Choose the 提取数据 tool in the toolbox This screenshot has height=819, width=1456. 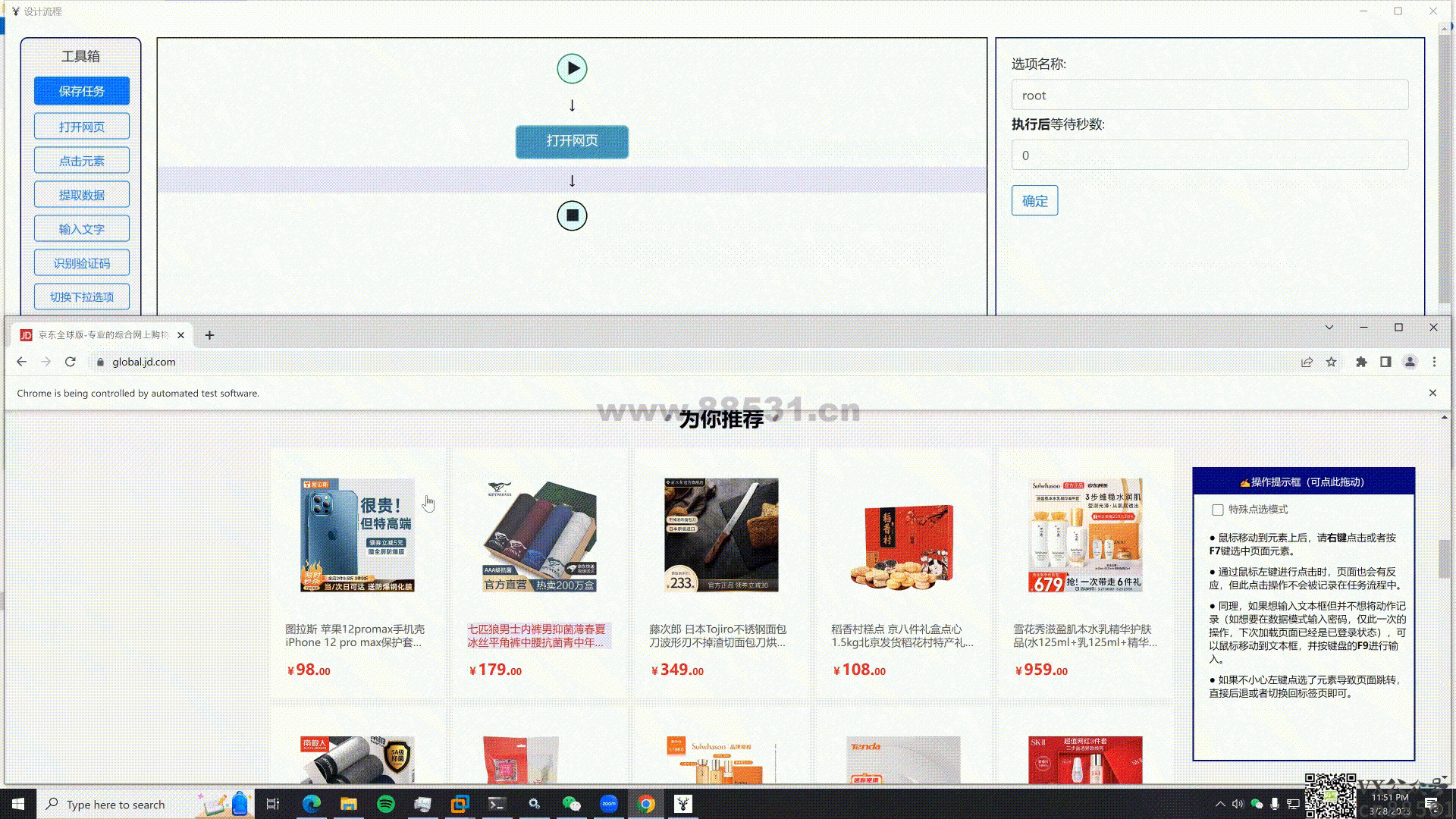[82, 194]
